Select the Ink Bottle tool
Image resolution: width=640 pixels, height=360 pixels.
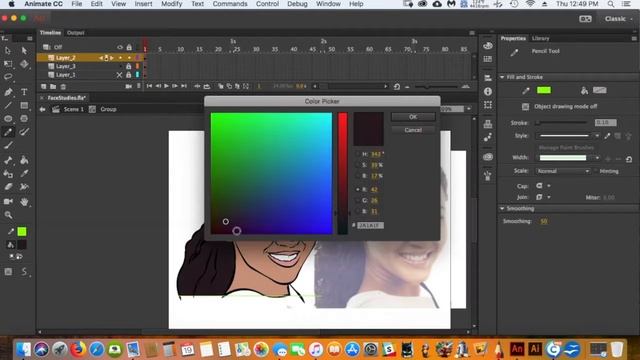pyautogui.click(x=8, y=174)
